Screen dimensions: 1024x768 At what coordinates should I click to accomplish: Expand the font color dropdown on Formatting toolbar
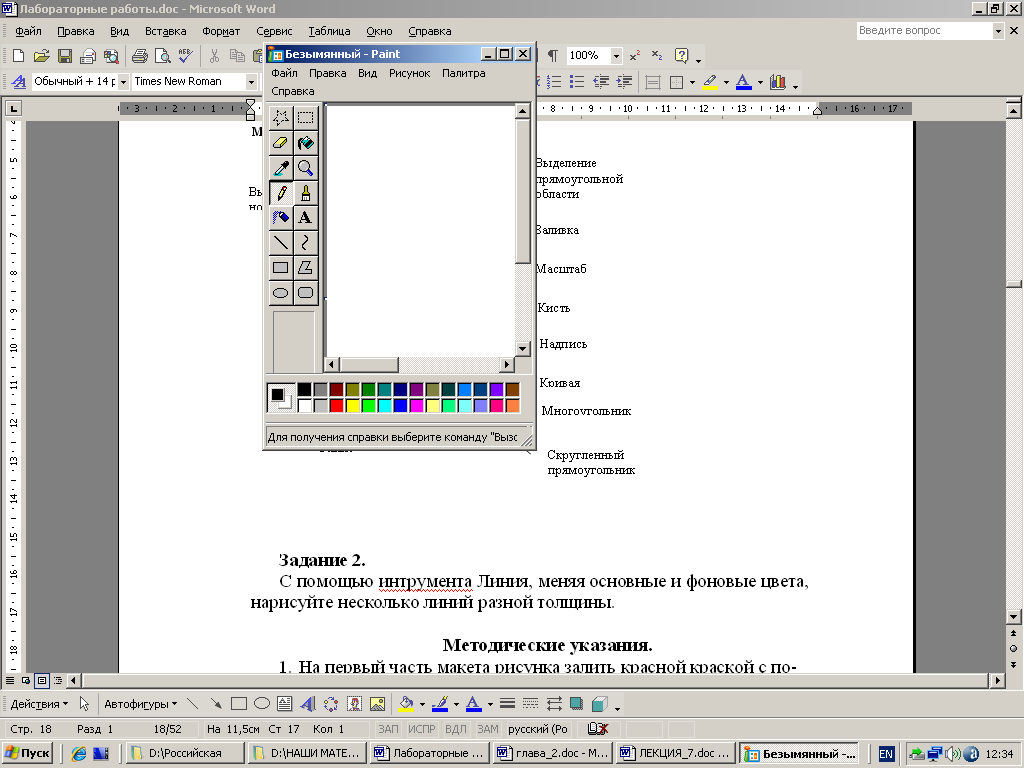coord(760,82)
